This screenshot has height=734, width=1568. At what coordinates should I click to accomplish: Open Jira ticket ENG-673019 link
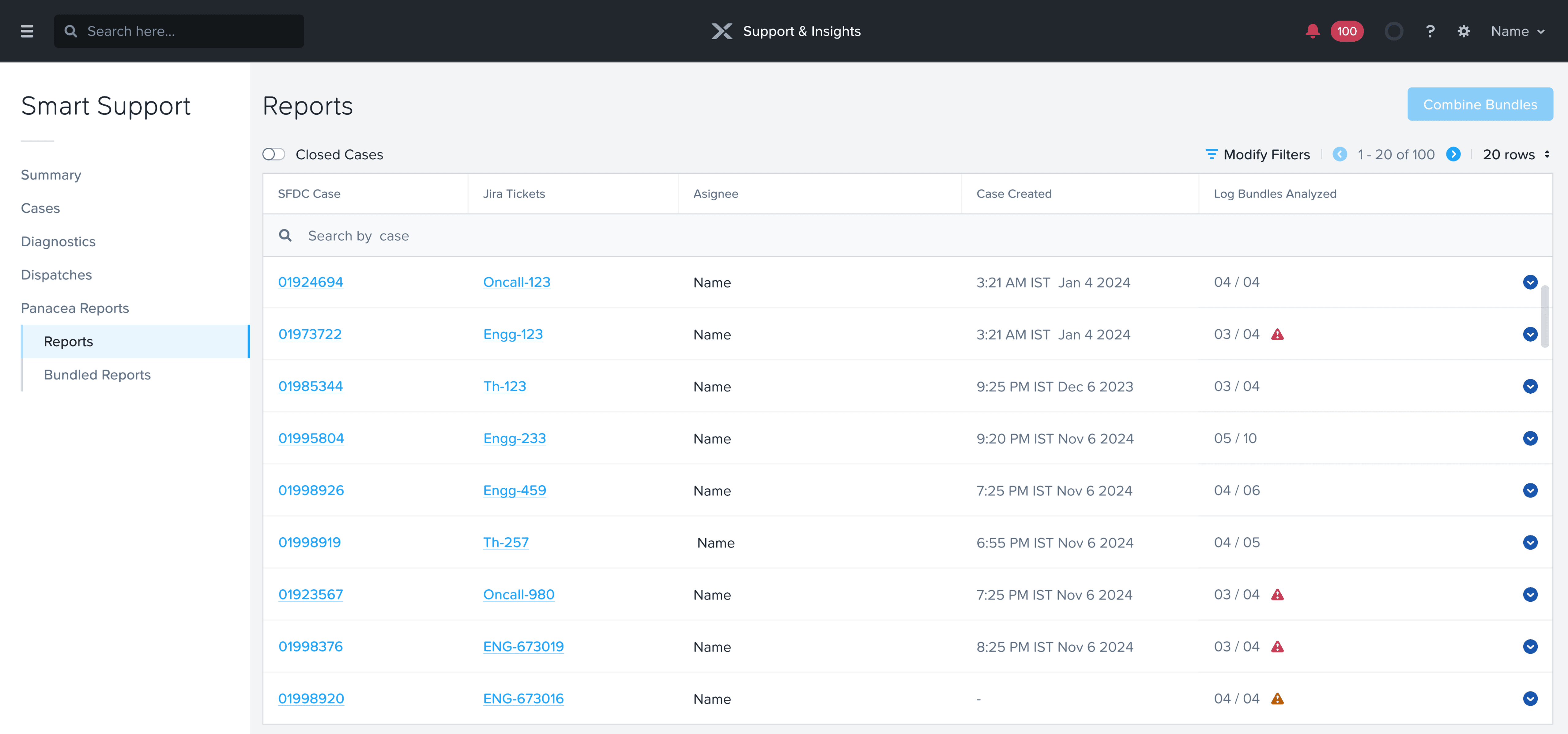(x=523, y=646)
